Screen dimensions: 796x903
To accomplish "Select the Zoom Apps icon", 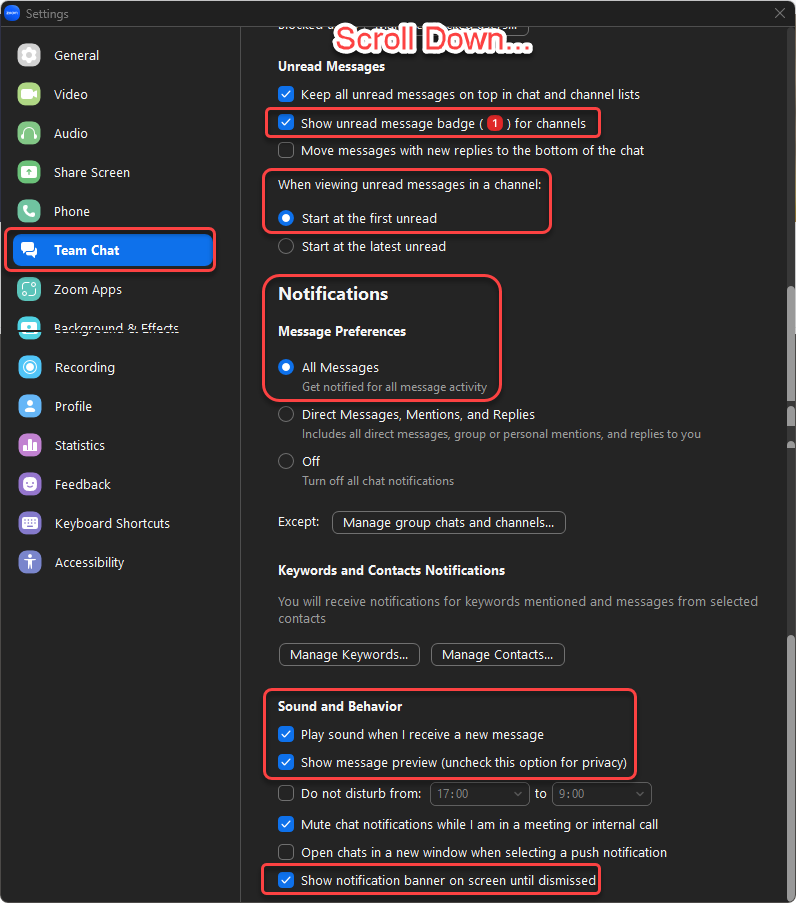I will [x=30, y=289].
